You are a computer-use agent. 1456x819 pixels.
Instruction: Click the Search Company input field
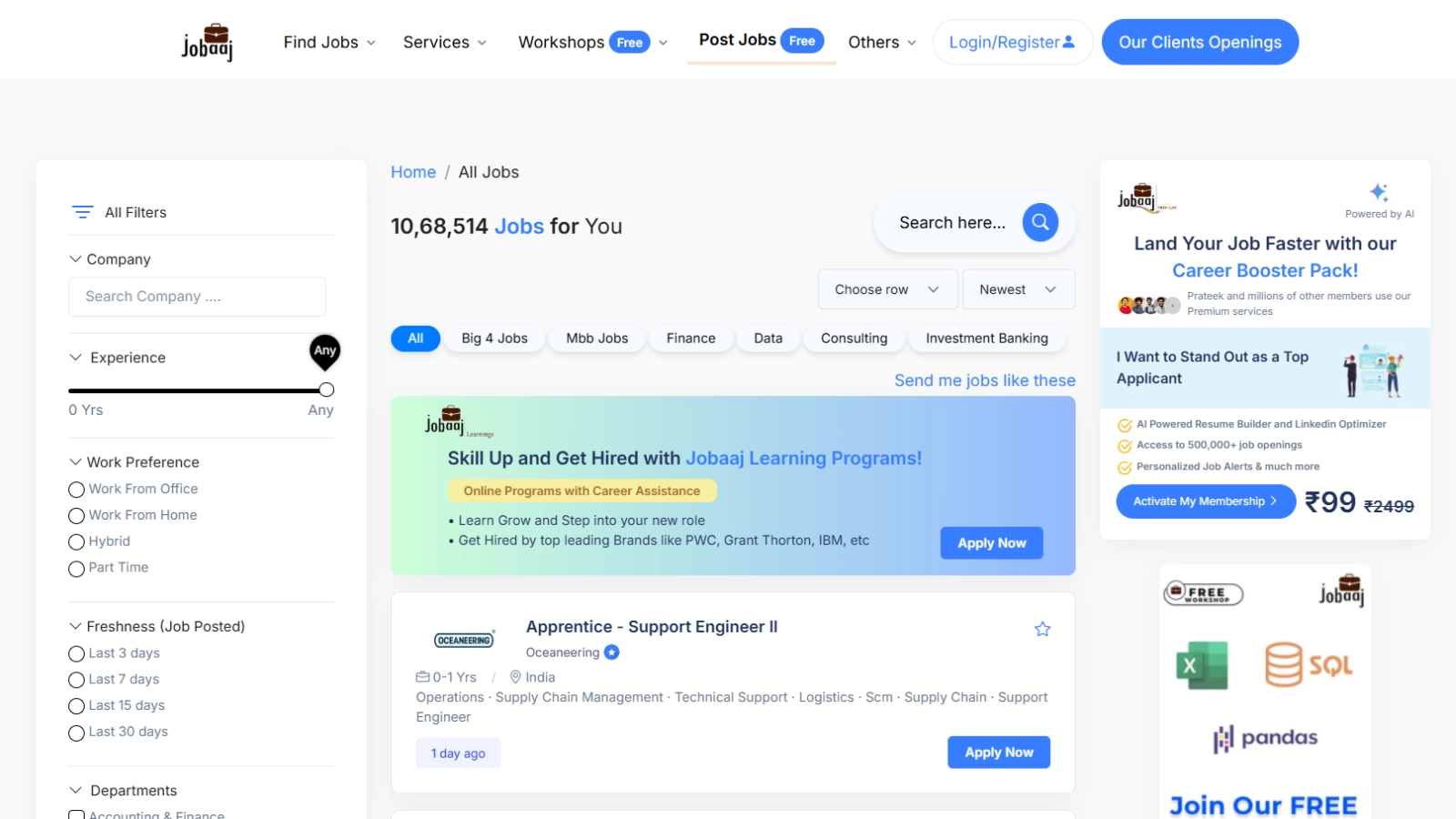click(197, 297)
